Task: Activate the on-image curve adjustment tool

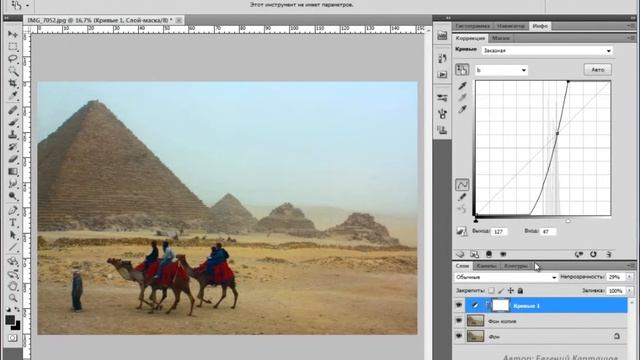Action: (462, 70)
